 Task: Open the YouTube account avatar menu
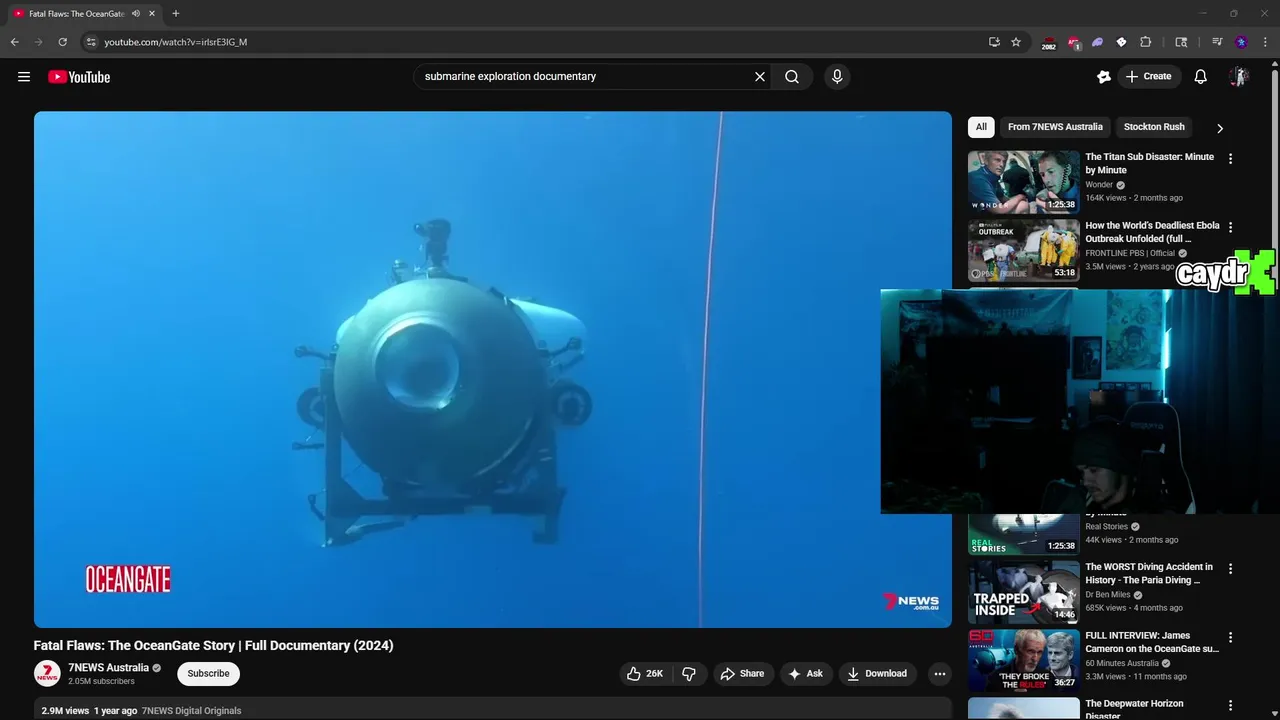coord(1239,77)
